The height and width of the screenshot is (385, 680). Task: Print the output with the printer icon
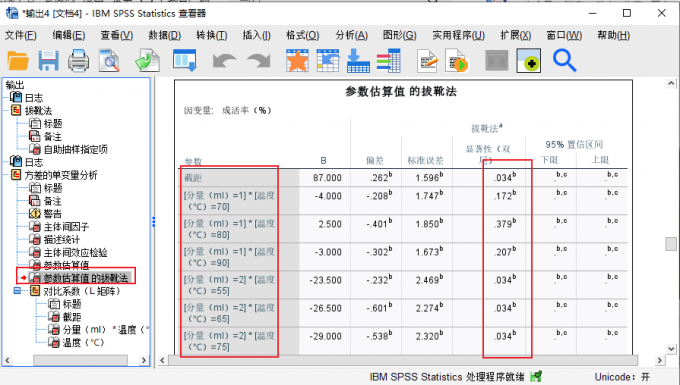pyautogui.click(x=78, y=61)
